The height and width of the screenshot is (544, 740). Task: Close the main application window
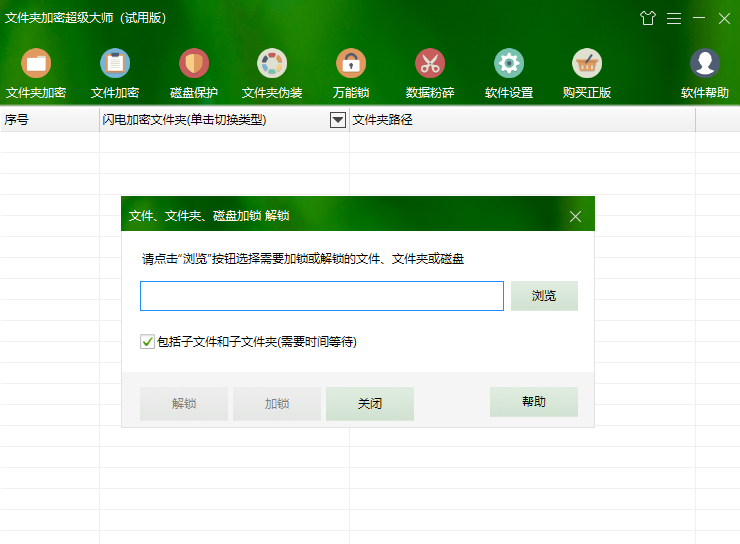(x=724, y=18)
